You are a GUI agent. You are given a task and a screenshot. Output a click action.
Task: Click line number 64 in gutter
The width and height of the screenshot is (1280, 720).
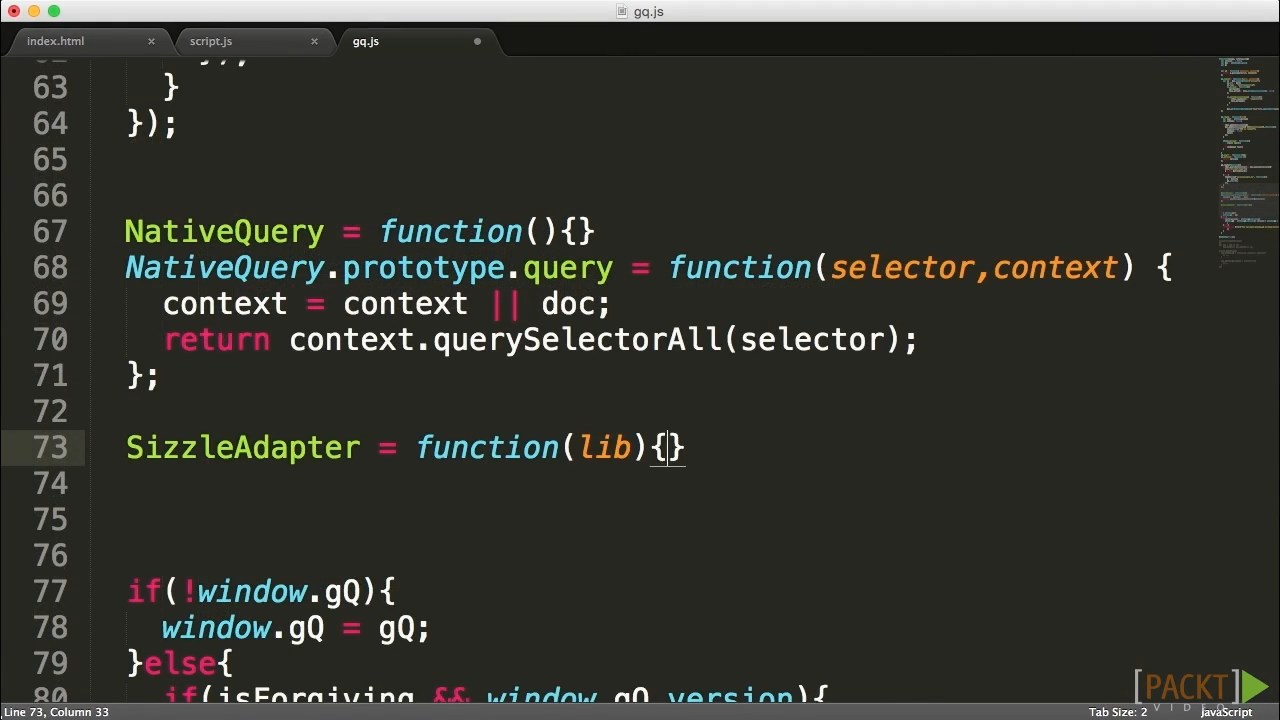coord(50,123)
